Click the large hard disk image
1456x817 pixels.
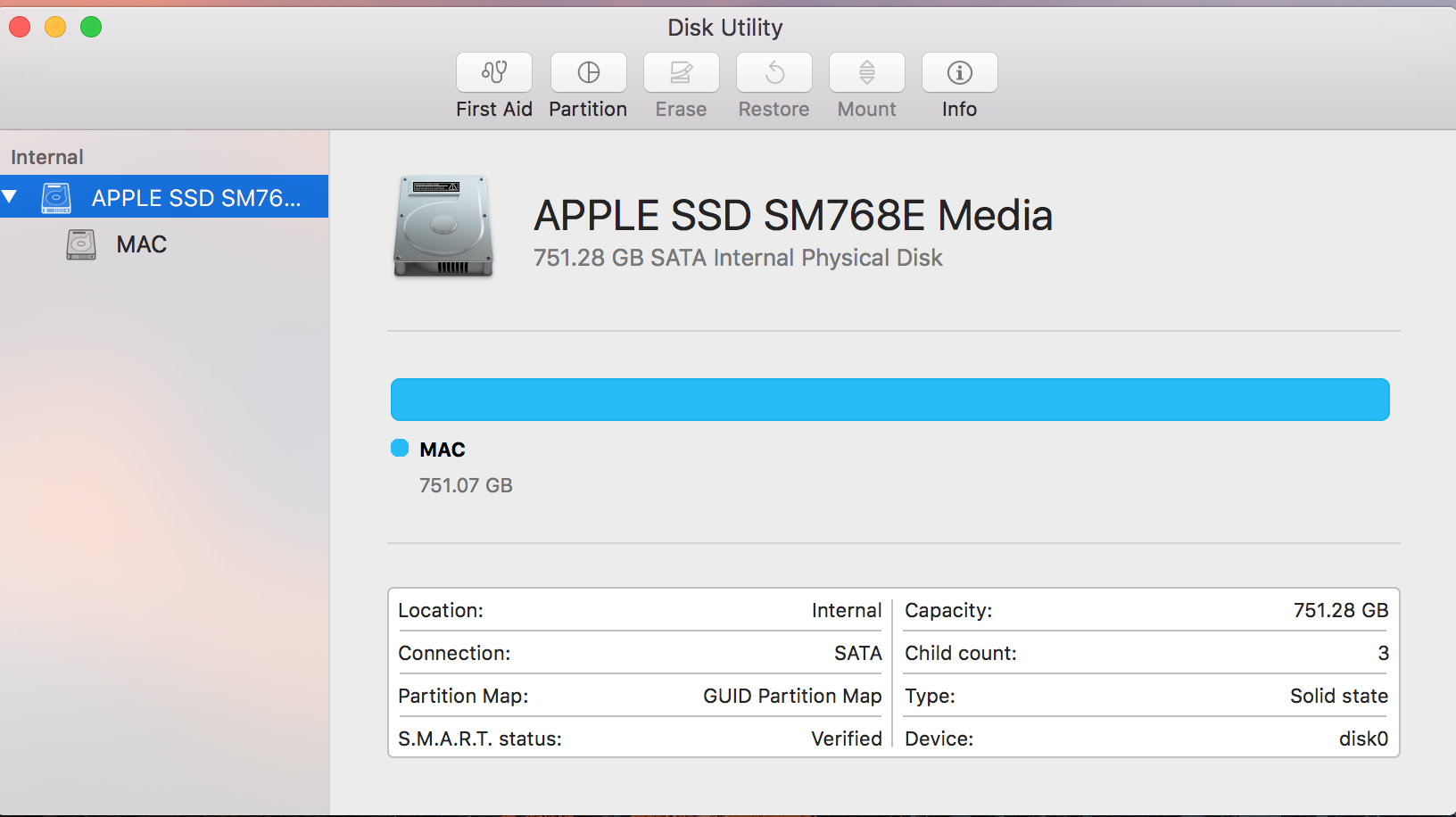pos(443,227)
